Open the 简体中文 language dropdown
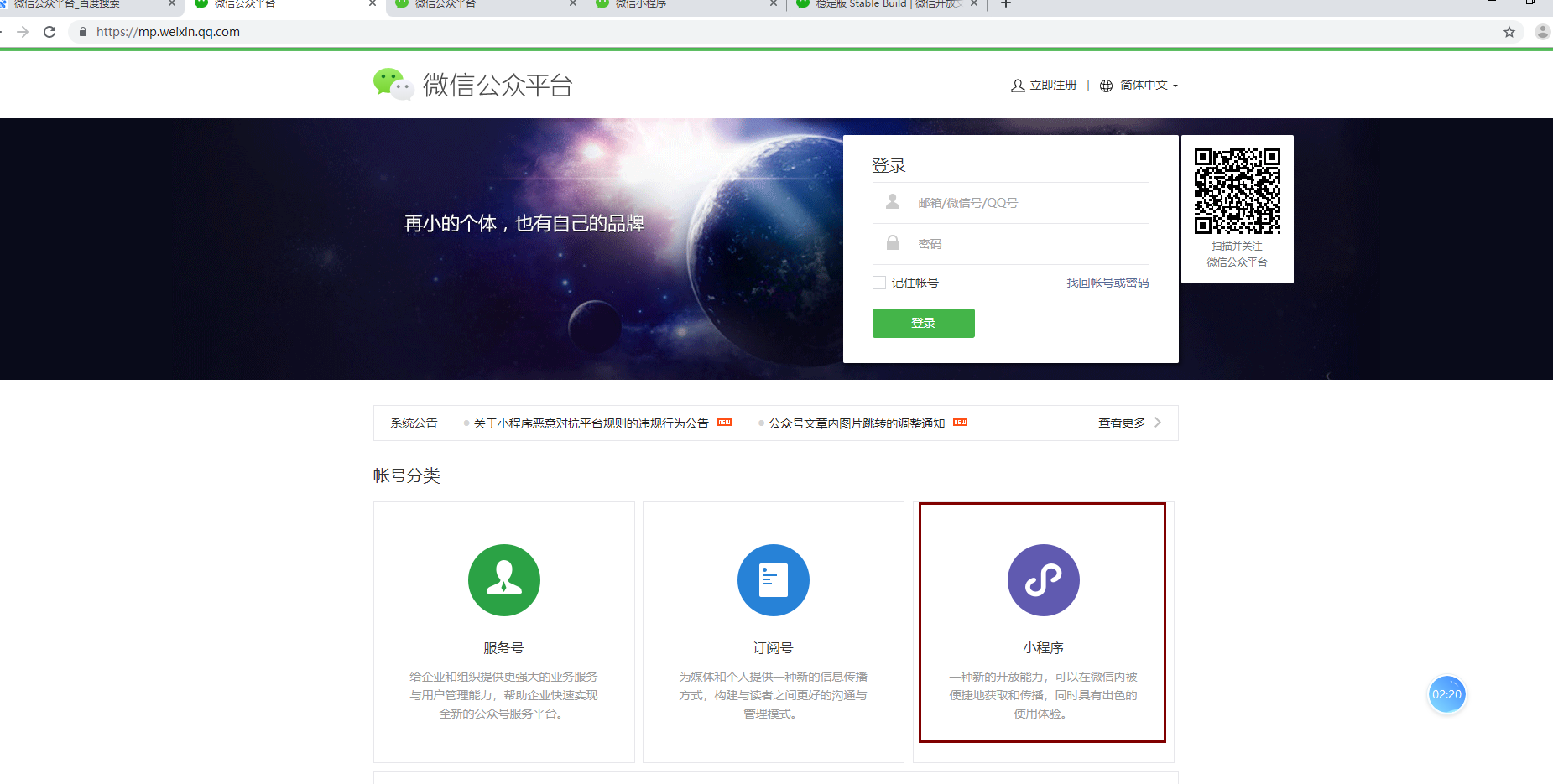 (x=1149, y=86)
